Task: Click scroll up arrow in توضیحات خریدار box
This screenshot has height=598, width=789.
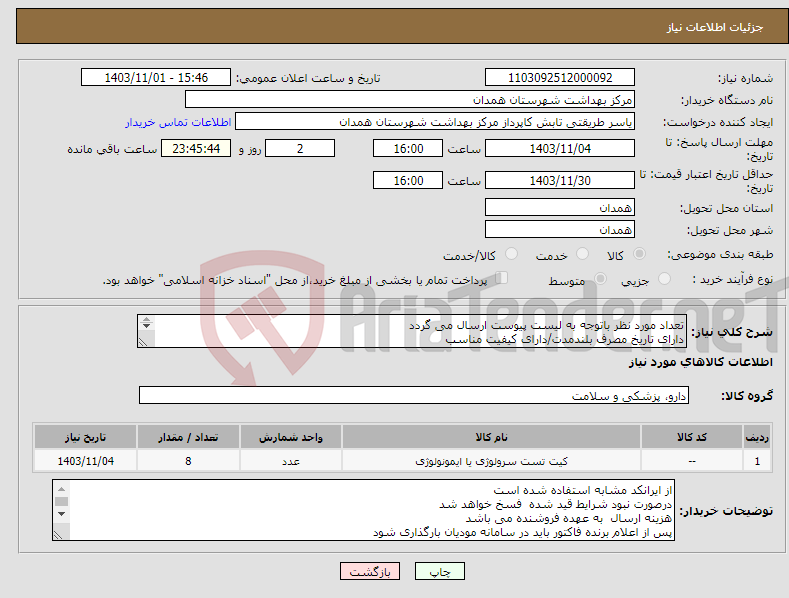Action: click(x=61, y=489)
